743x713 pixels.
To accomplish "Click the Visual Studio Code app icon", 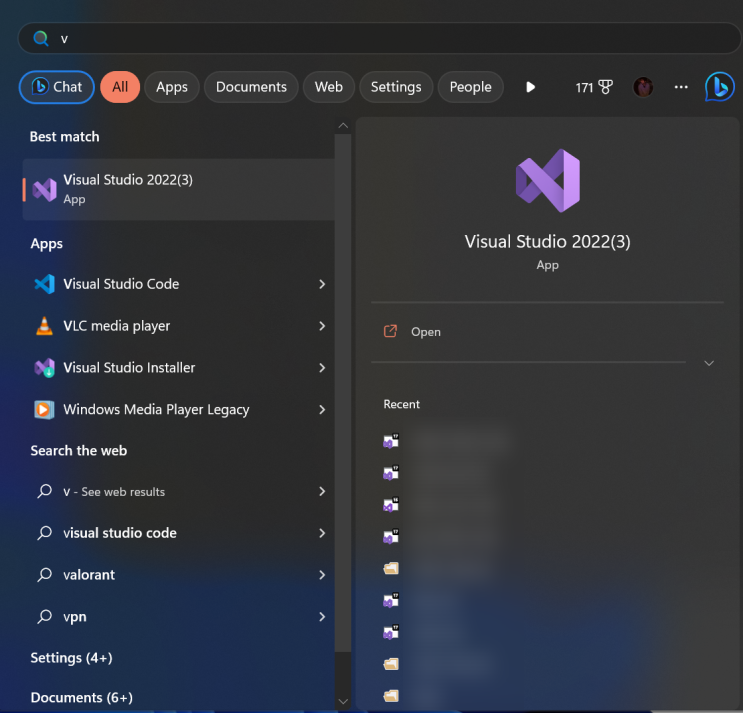I will 45,284.
